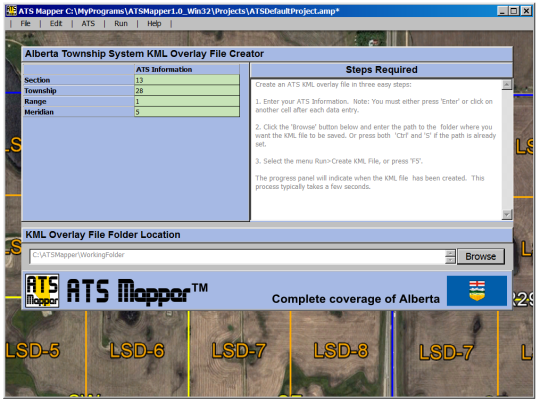
Task: Click the ATS Mapper title bar icon
Action: [11, 11]
